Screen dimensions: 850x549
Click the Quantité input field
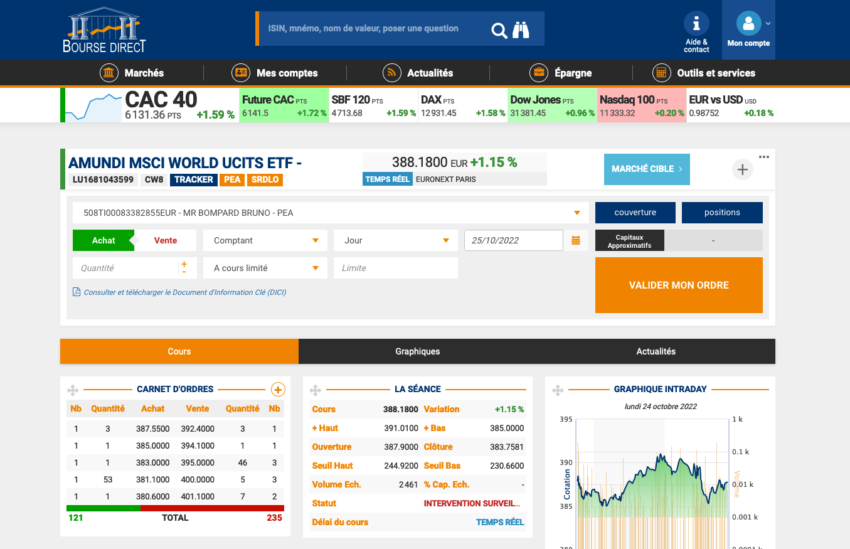point(125,268)
